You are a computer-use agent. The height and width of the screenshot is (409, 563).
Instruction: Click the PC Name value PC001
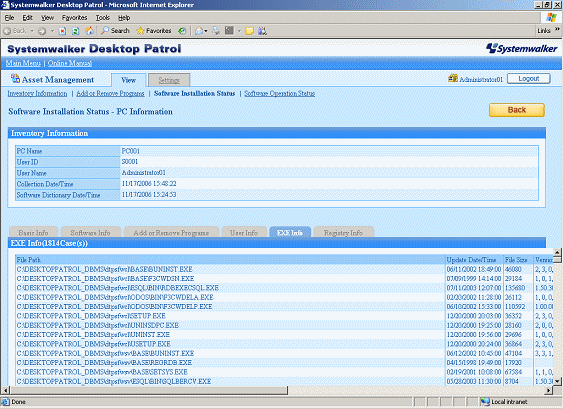tap(131, 151)
